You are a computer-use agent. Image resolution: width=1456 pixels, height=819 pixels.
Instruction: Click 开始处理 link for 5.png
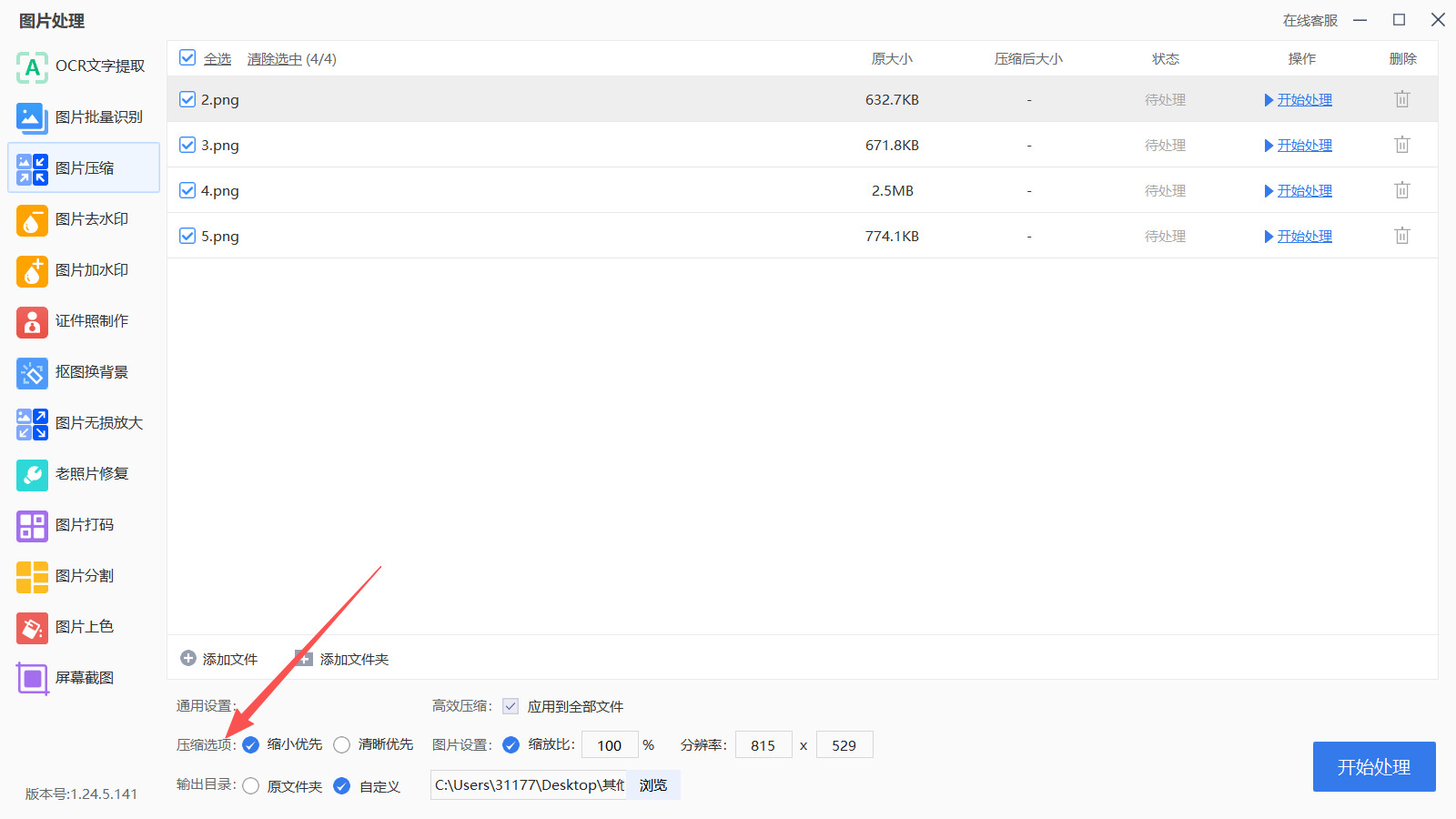[1305, 237]
